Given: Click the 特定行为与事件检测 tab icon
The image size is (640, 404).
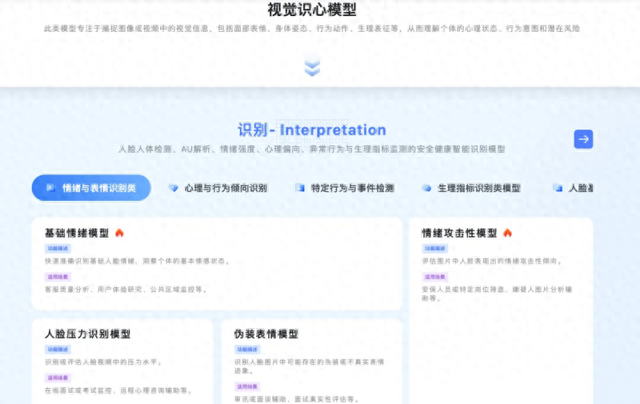Looking at the screenshot, I should (x=300, y=188).
